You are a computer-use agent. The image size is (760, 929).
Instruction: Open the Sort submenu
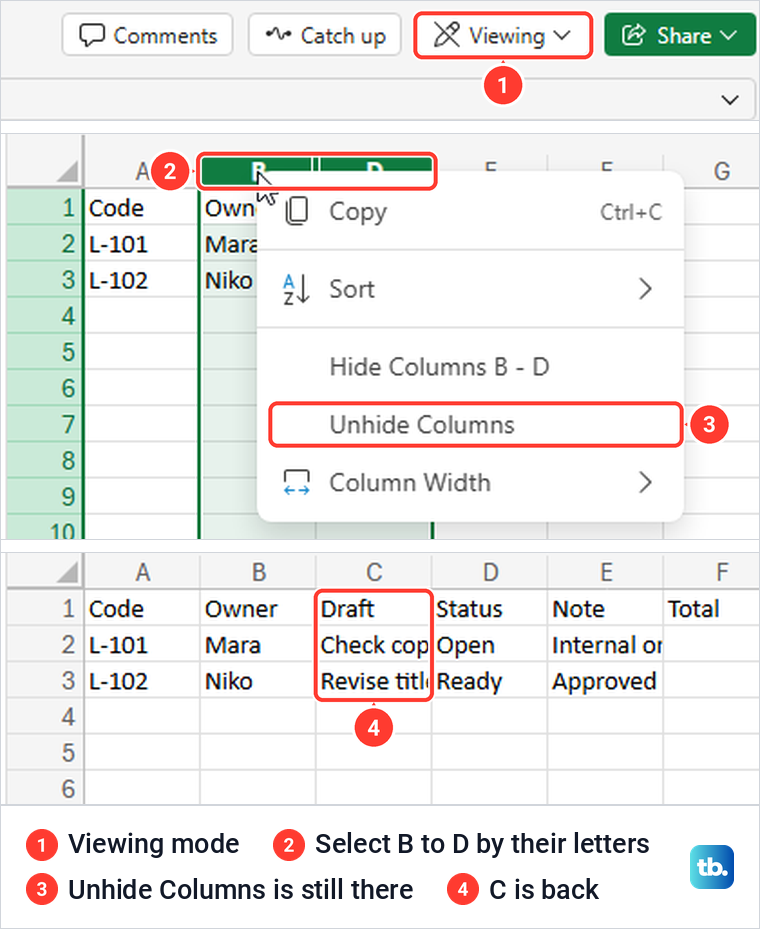(x=470, y=289)
